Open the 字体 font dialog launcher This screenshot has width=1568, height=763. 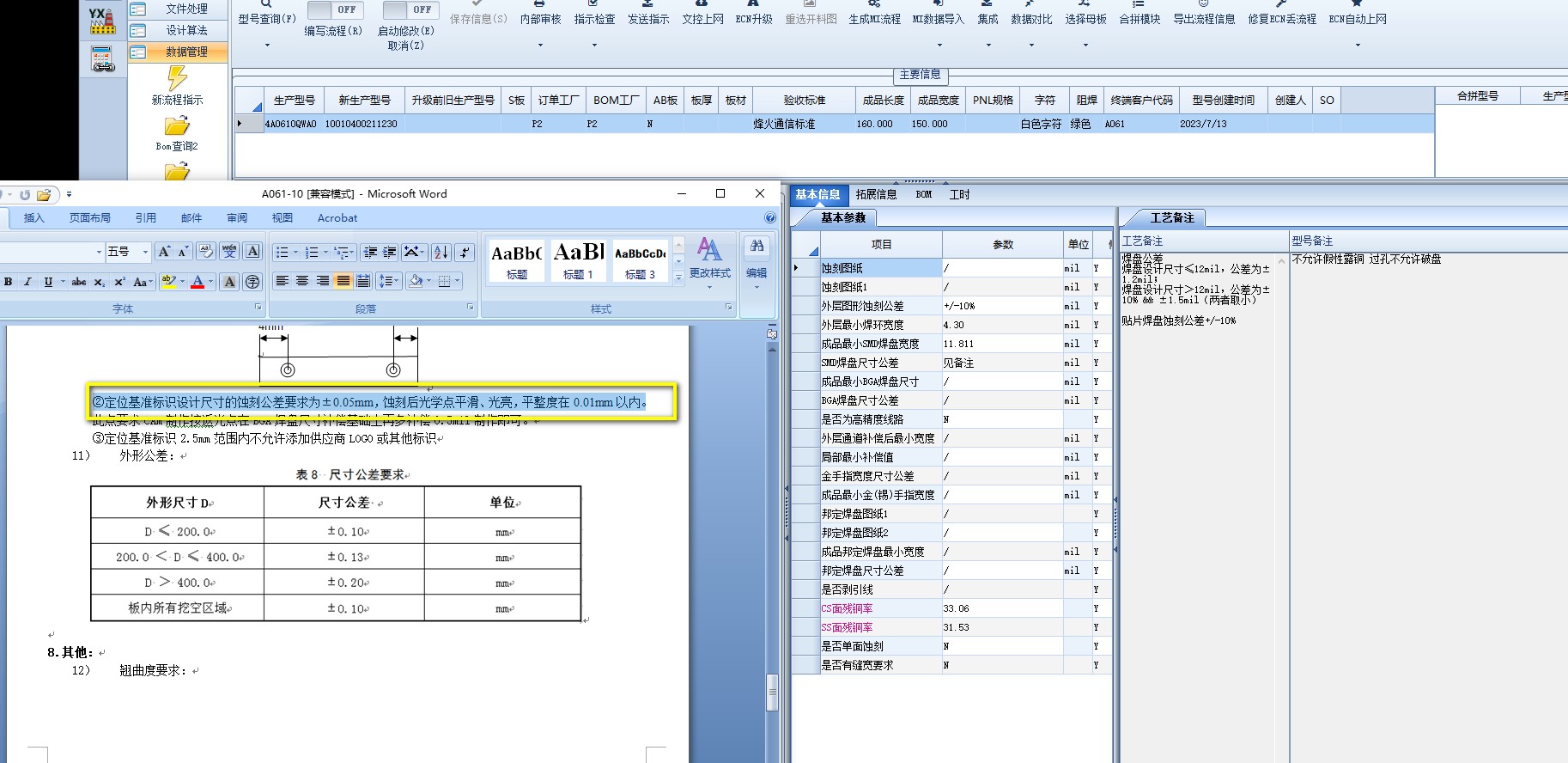click(x=258, y=307)
